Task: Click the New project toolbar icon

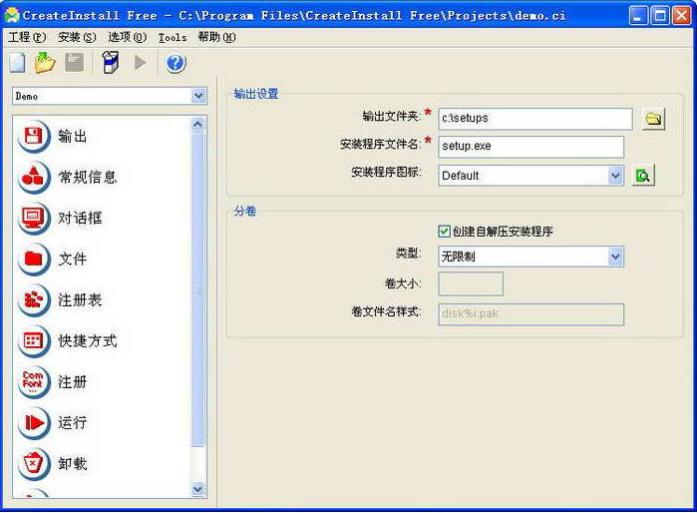Action: 17,63
